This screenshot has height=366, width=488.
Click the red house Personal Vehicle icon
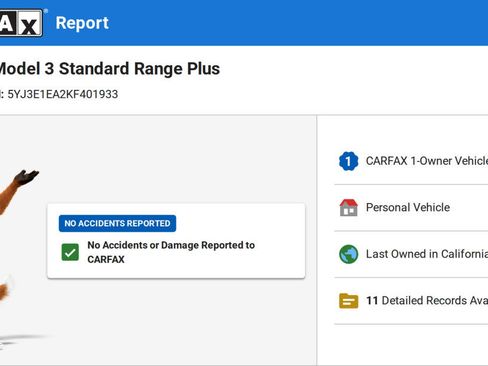(x=348, y=207)
